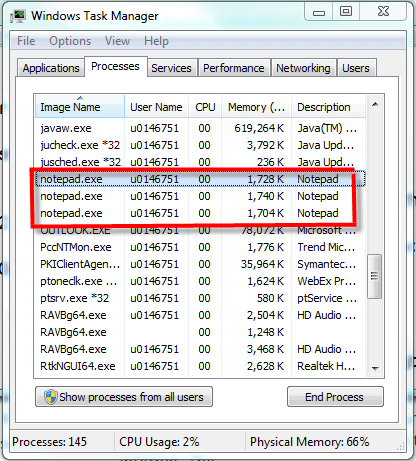Switch to the Performance tab

point(234,68)
